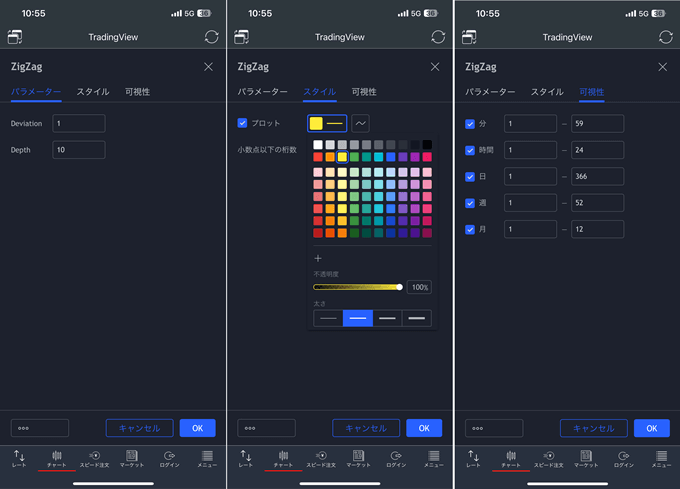Select パラメーター tab on the middle screen

click(x=262, y=92)
